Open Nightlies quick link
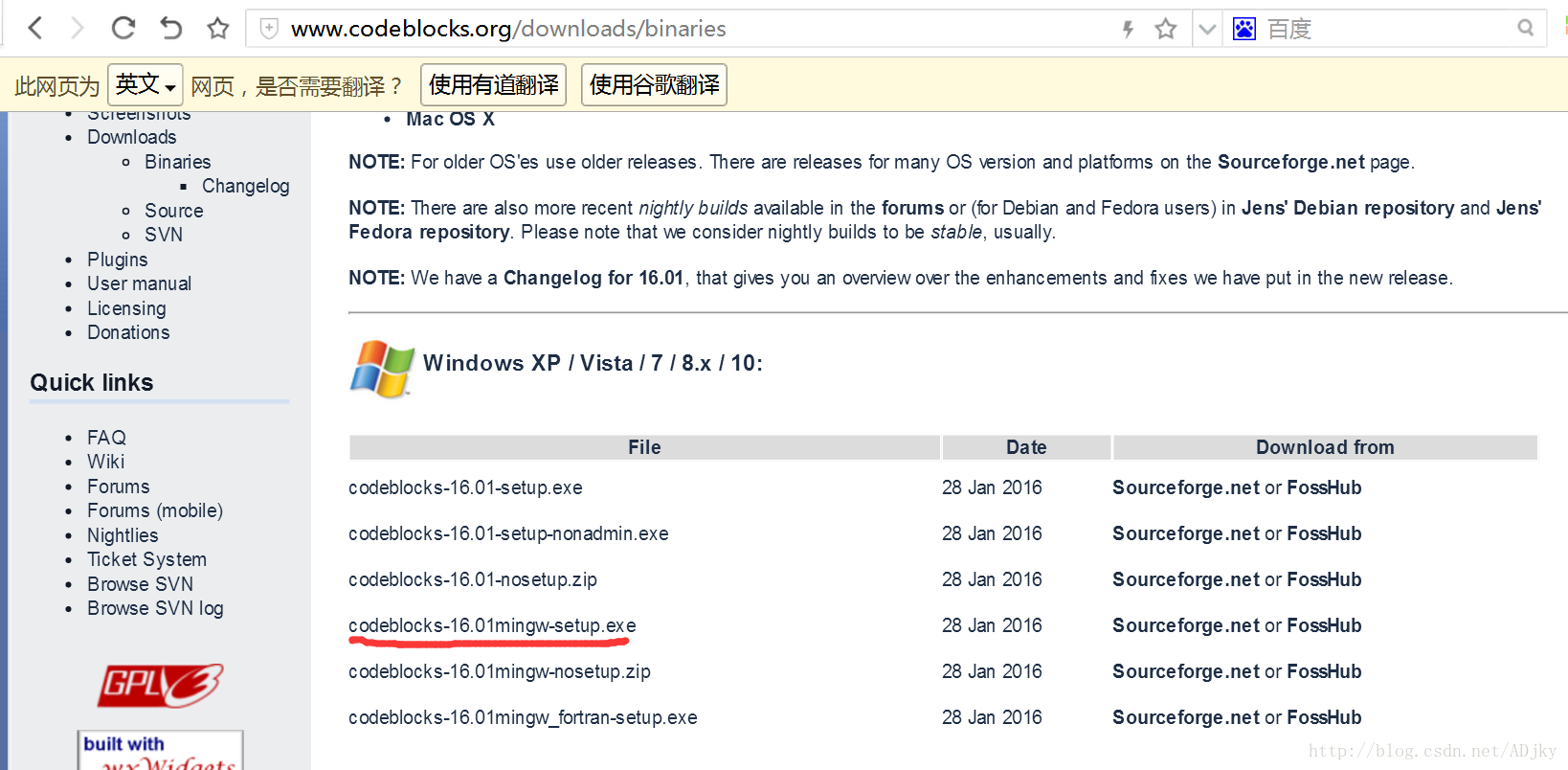The image size is (1568, 770). [123, 535]
